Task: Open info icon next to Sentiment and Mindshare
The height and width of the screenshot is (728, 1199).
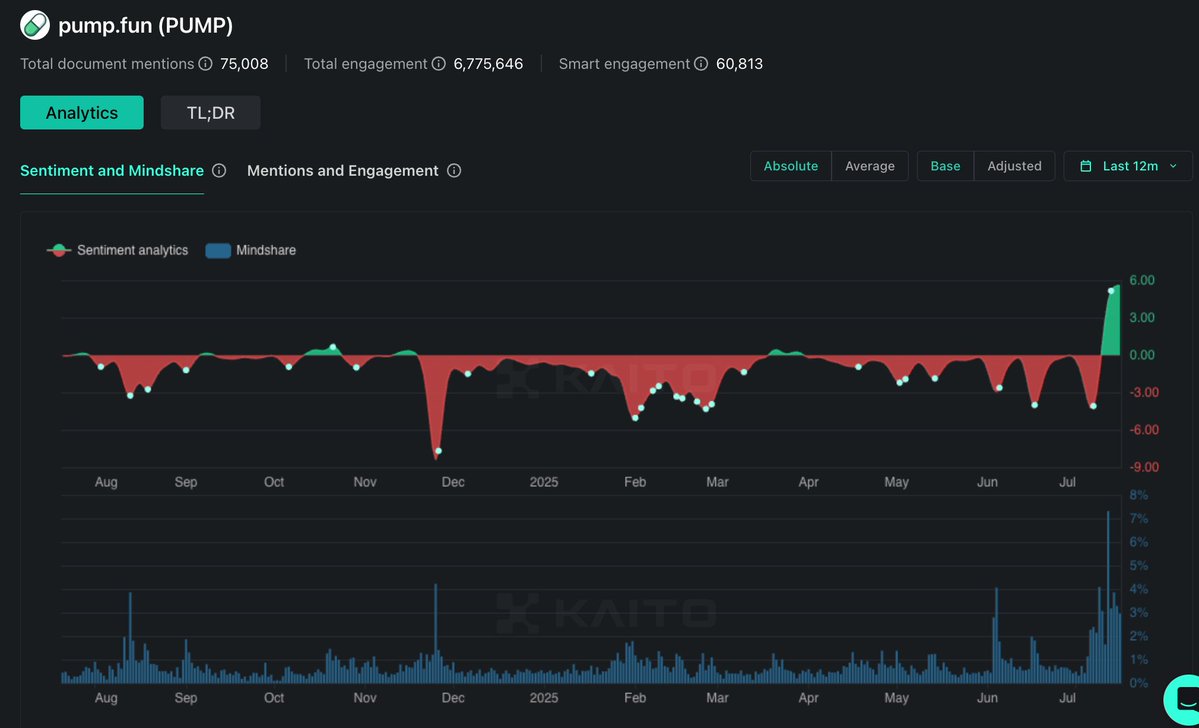Action: pos(219,171)
